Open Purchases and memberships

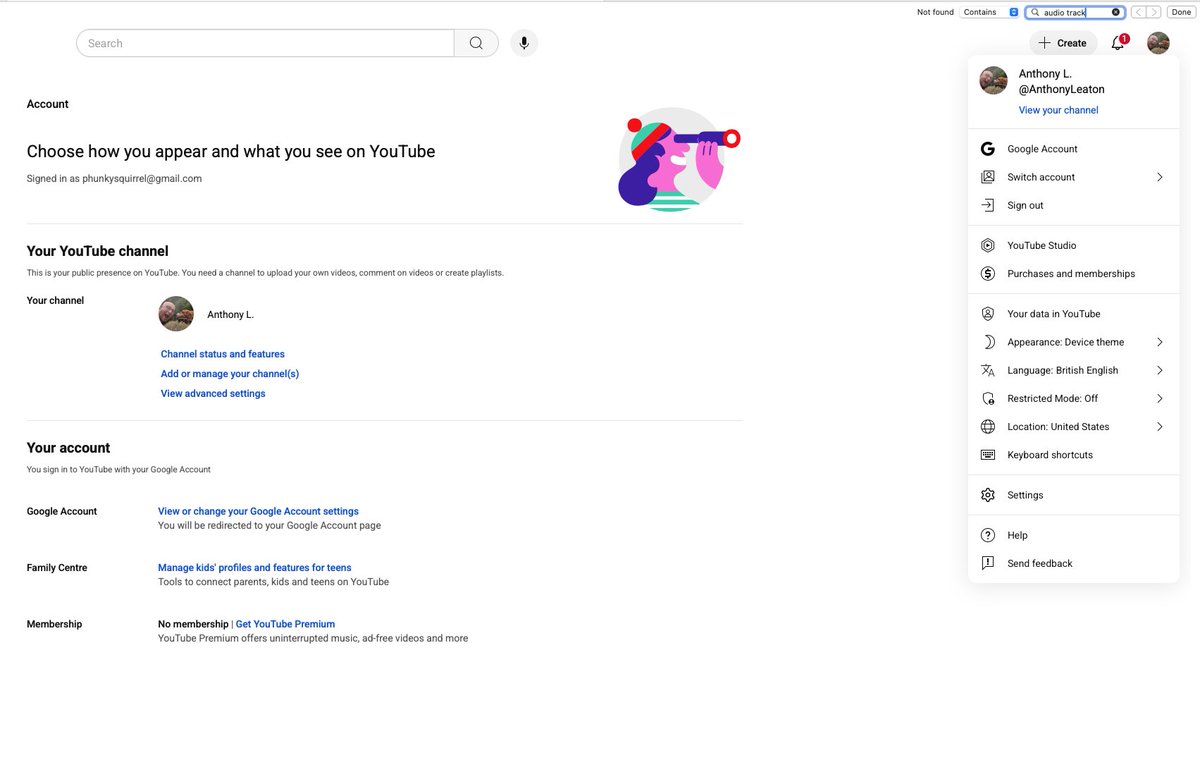point(1074,273)
